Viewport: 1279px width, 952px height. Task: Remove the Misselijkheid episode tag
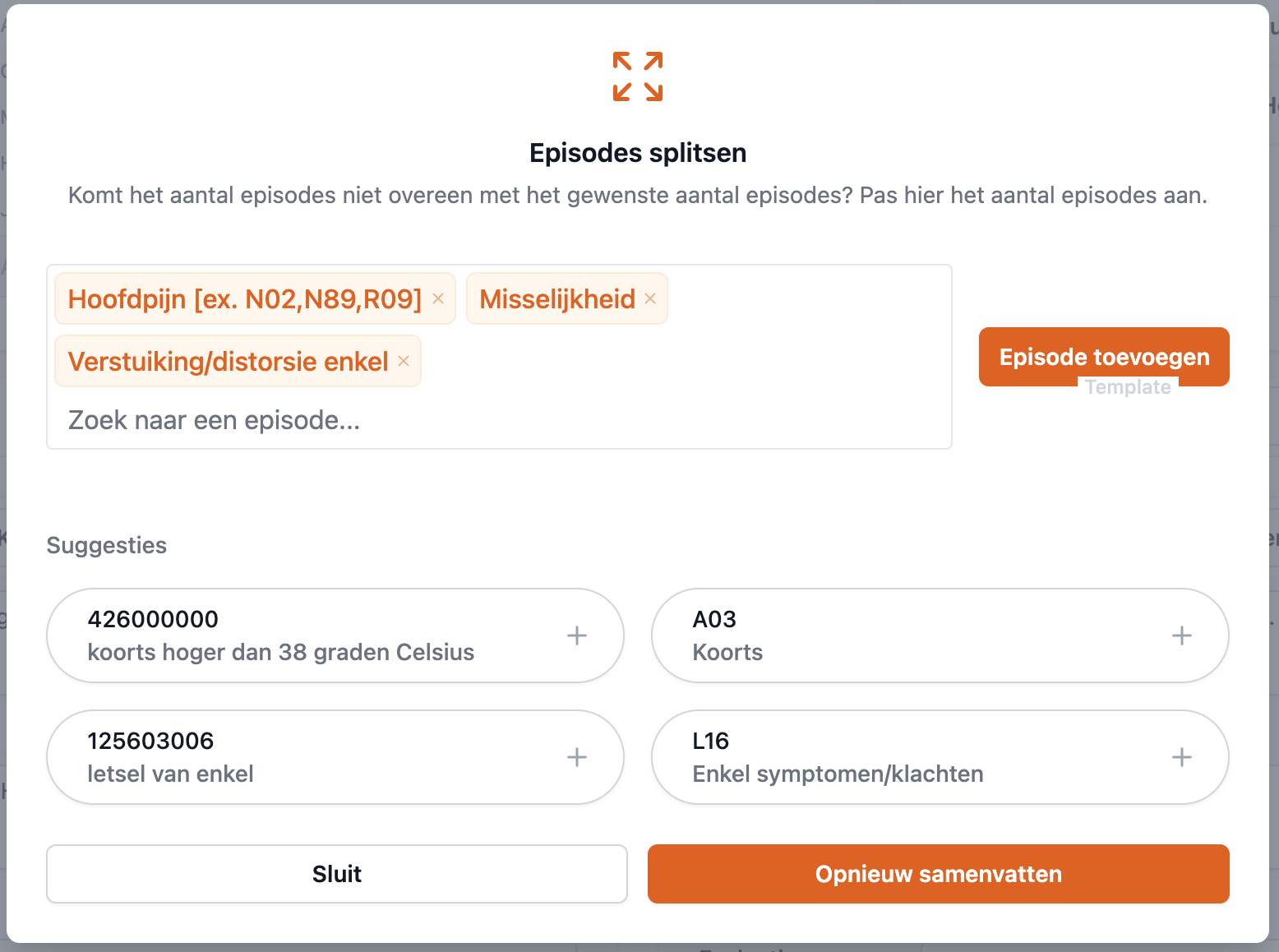[650, 298]
